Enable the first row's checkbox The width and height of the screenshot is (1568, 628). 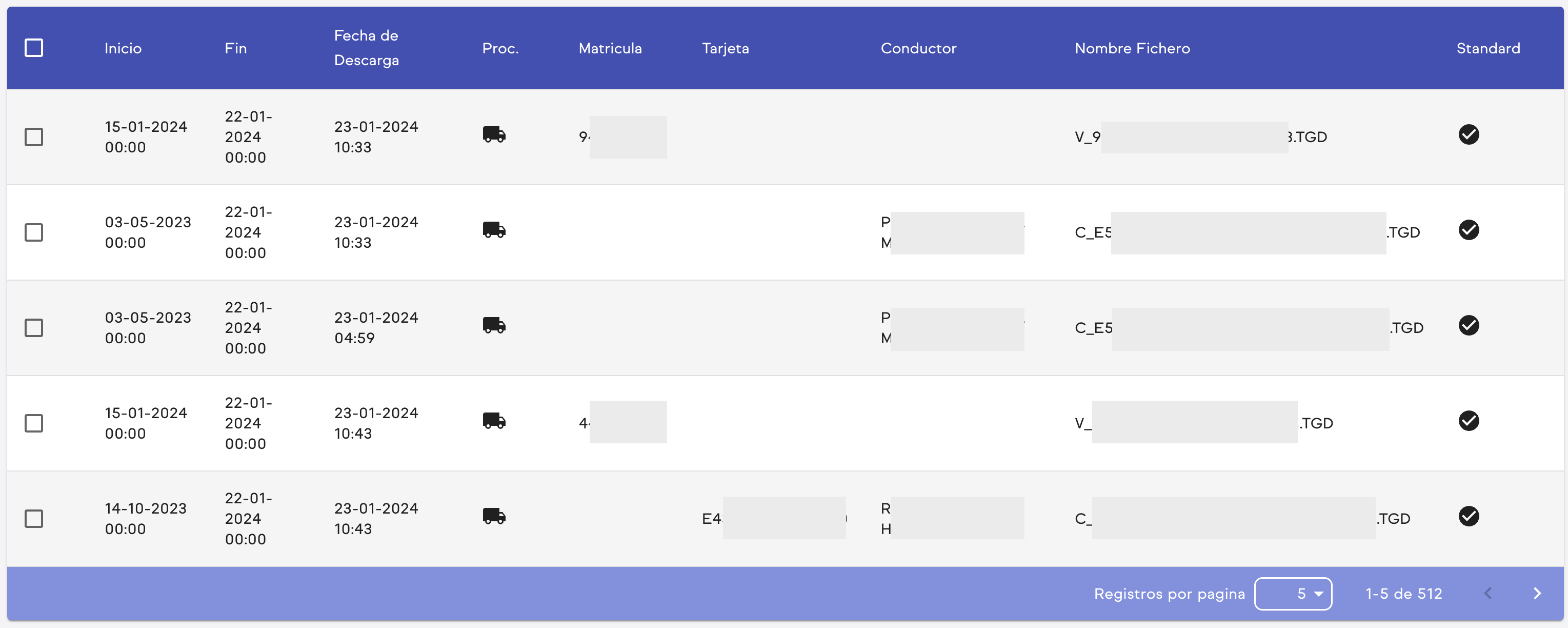[34, 137]
